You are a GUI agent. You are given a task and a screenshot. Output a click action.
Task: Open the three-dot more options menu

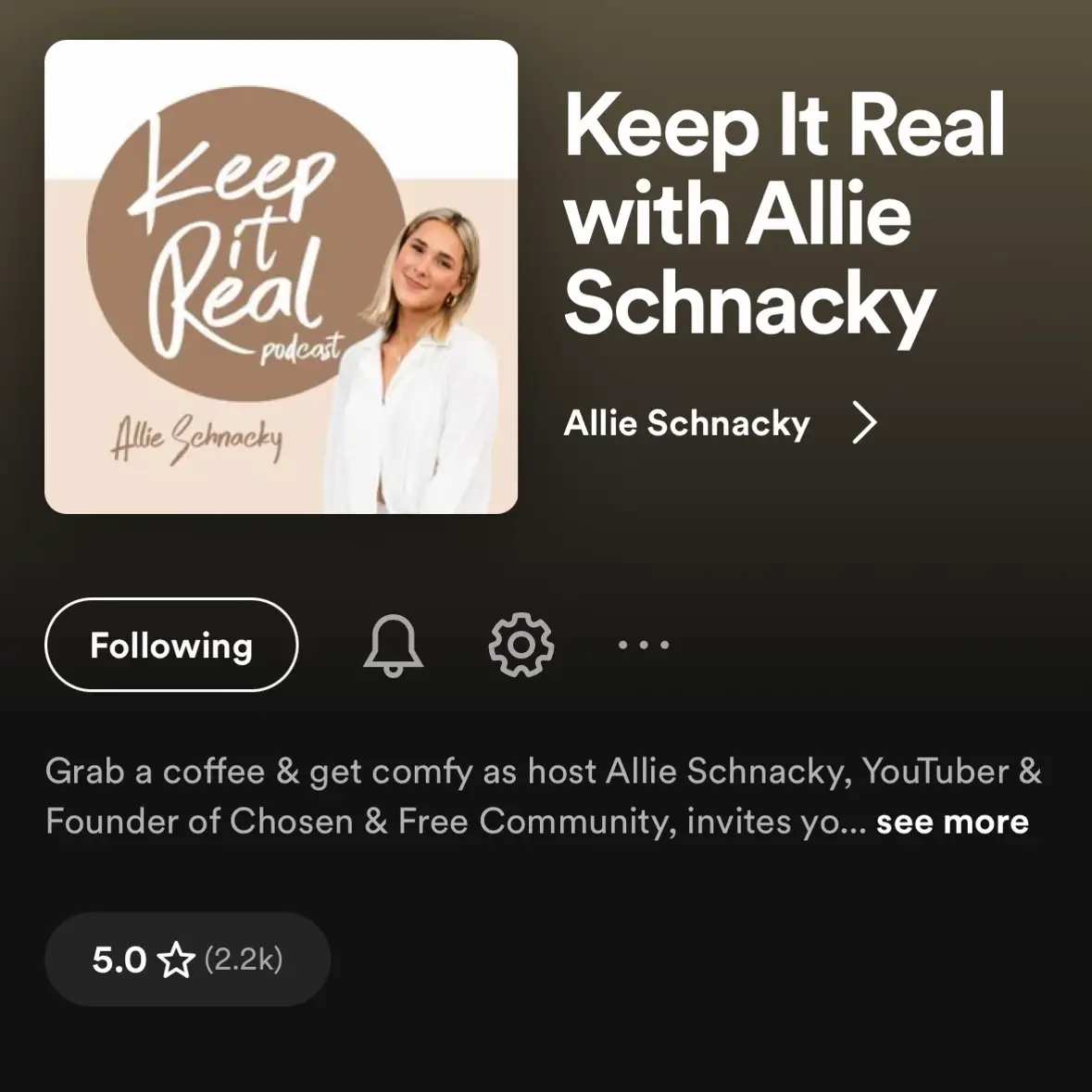(x=644, y=645)
